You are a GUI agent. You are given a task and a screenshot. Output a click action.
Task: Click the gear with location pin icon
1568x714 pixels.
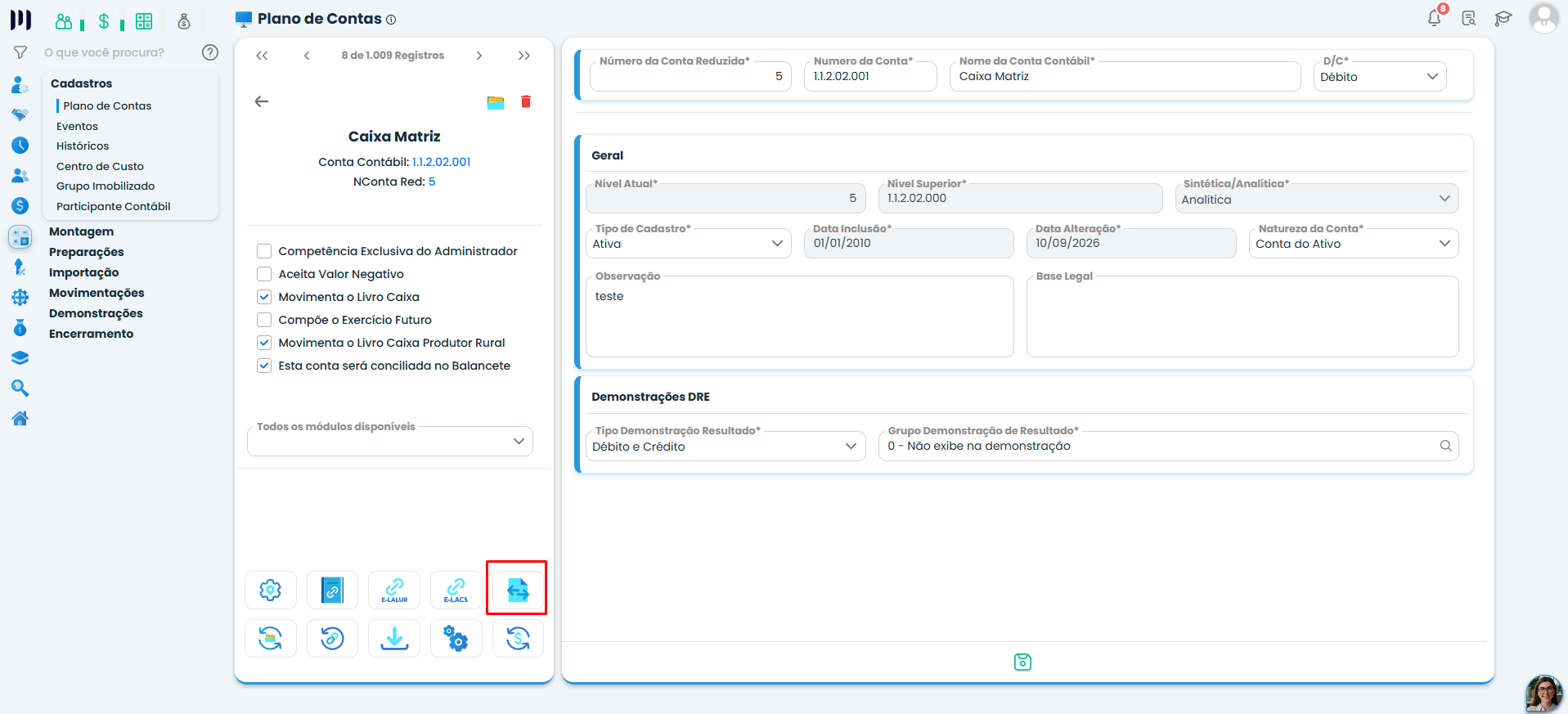(271, 590)
